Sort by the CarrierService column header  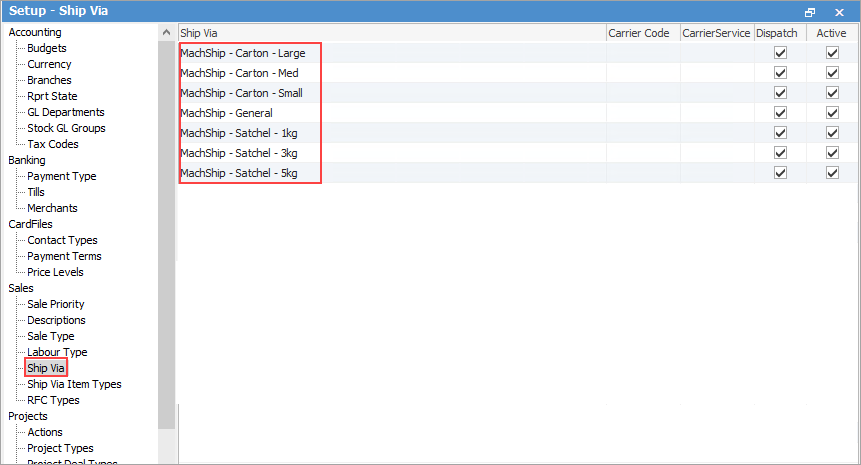pyautogui.click(x=717, y=33)
